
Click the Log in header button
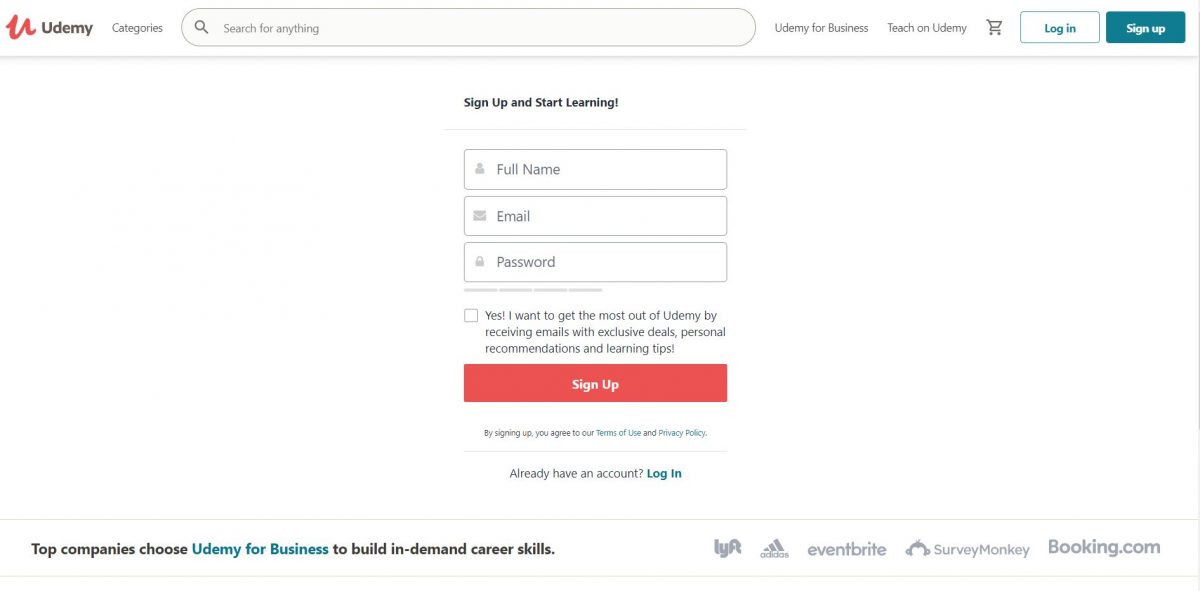[1059, 27]
